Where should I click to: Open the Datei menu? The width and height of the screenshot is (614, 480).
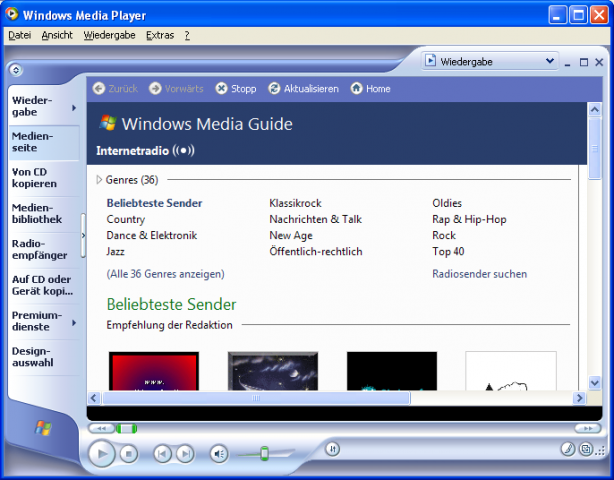click(x=20, y=35)
